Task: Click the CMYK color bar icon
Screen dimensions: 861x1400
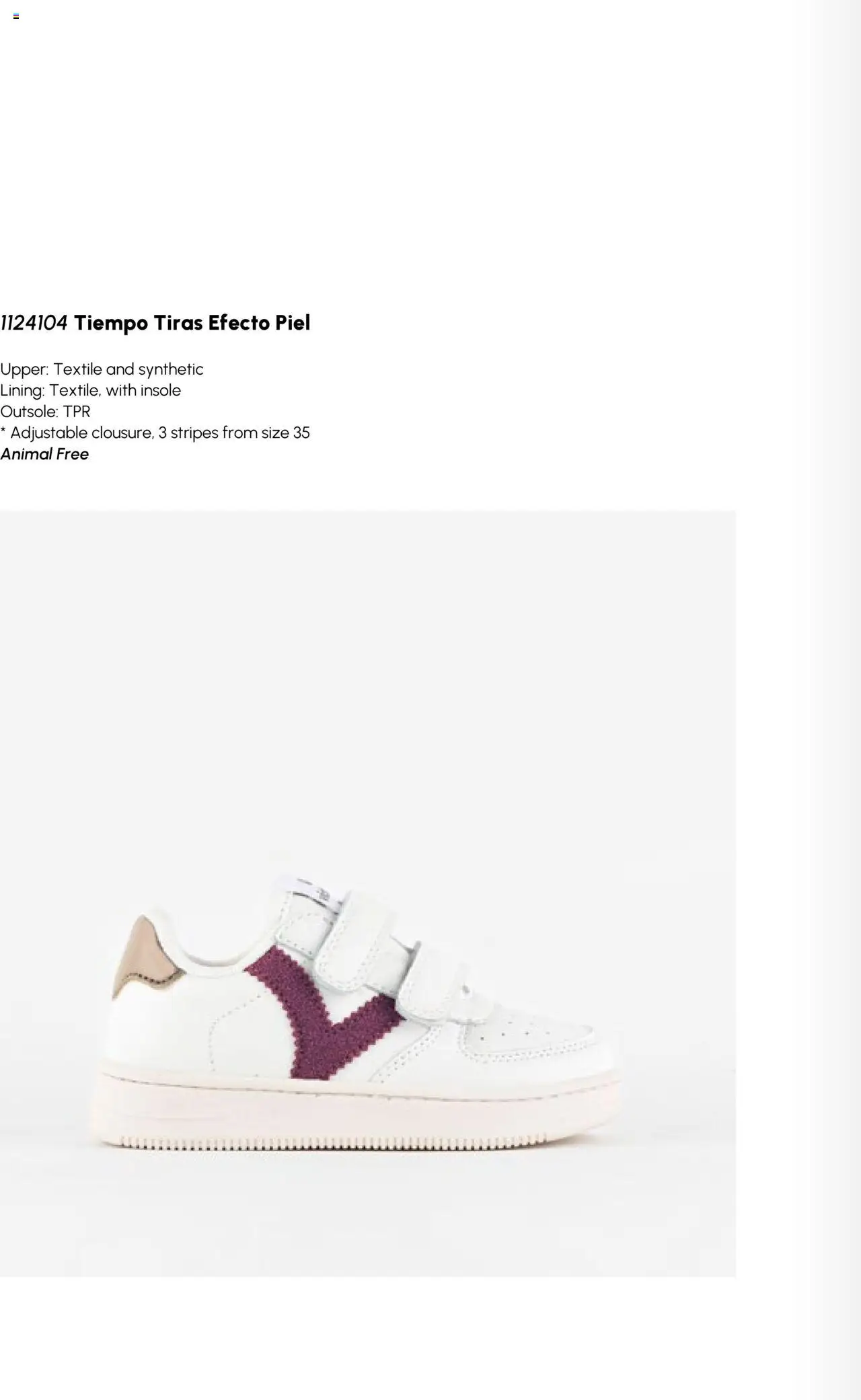Action: coord(16,16)
